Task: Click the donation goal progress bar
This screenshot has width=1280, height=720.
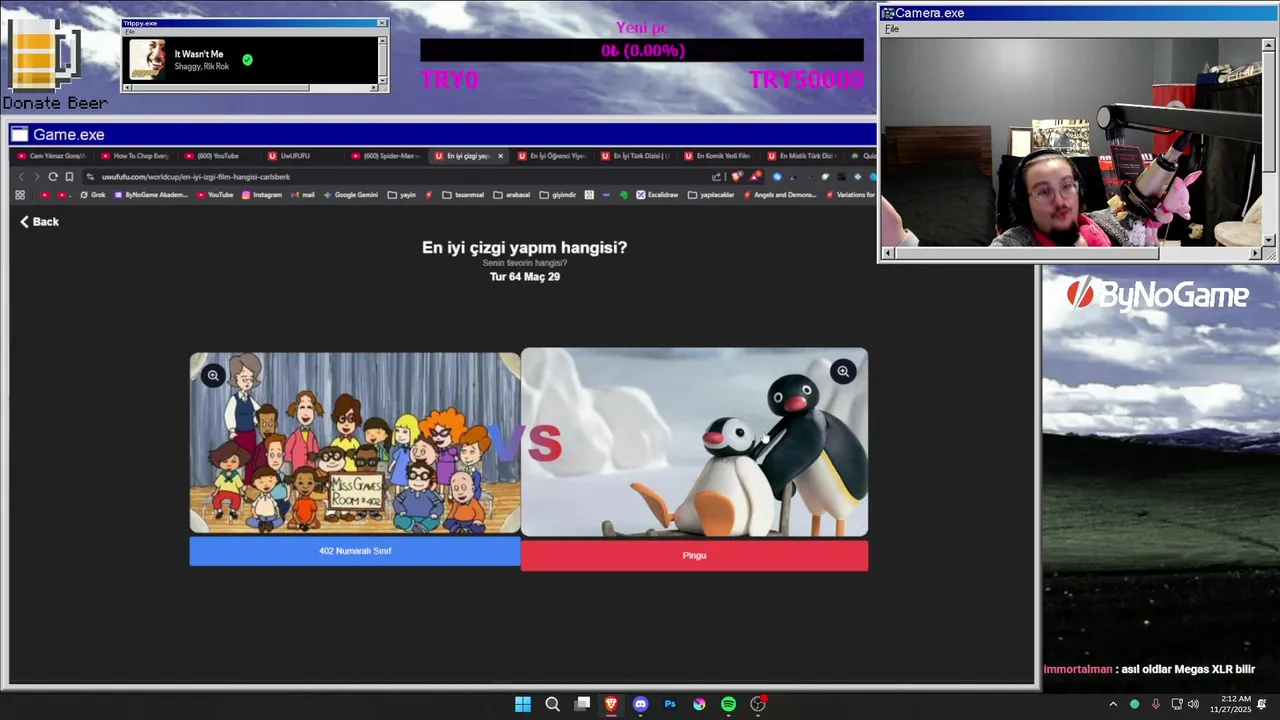Action: coord(641,50)
